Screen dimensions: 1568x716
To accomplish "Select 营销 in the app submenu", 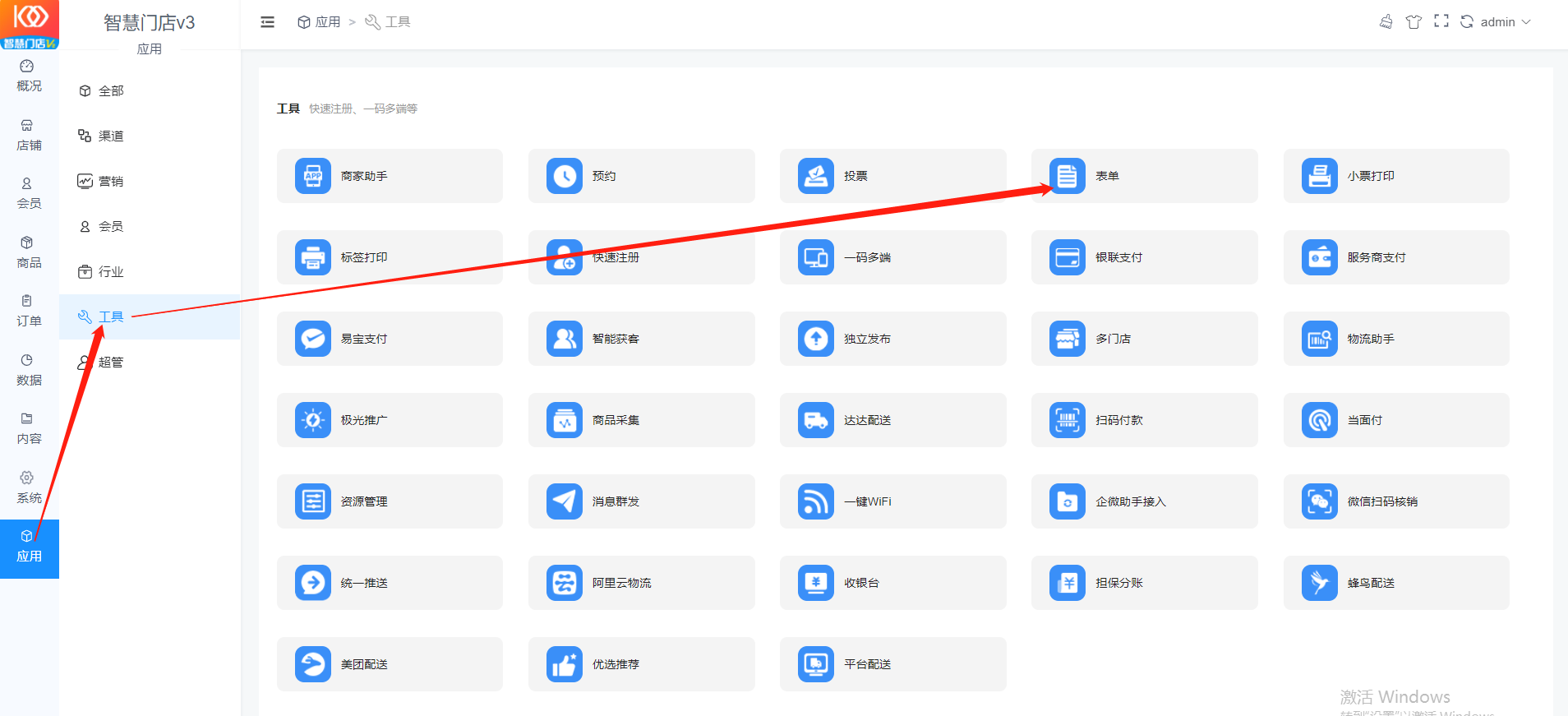I will 150,182.
